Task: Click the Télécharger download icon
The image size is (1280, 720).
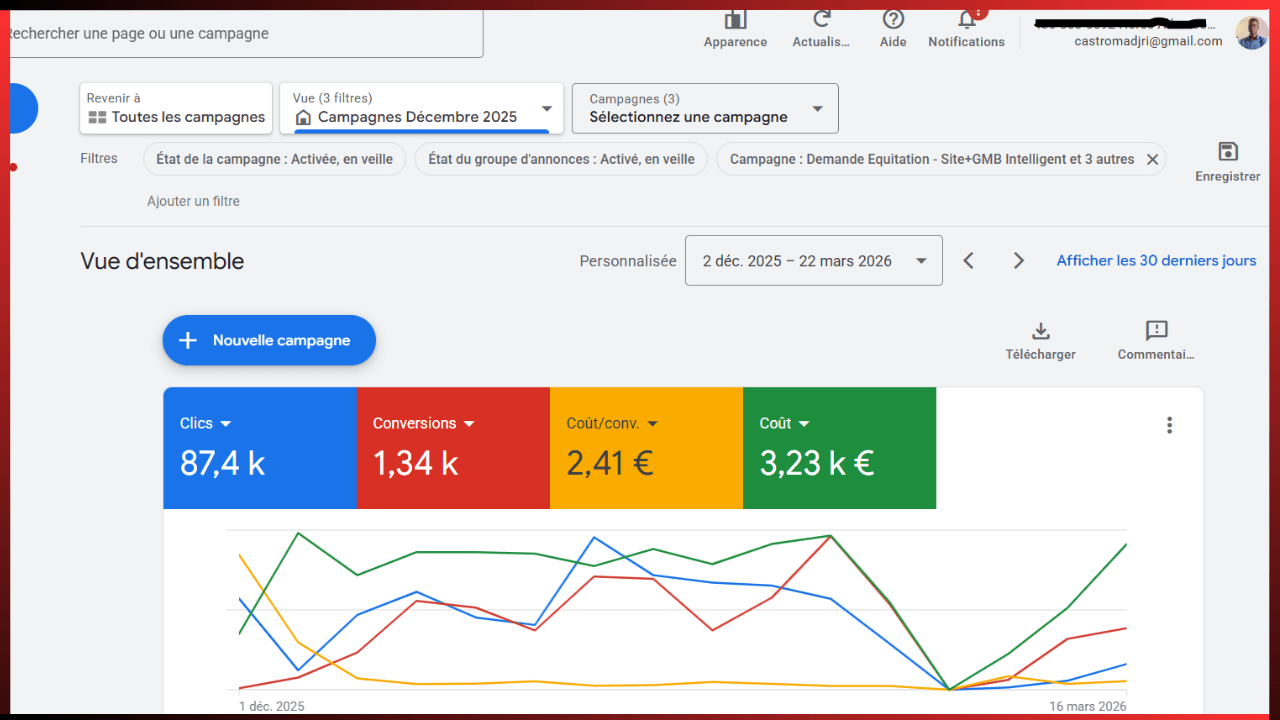Action: click(x=1040, y=332)
